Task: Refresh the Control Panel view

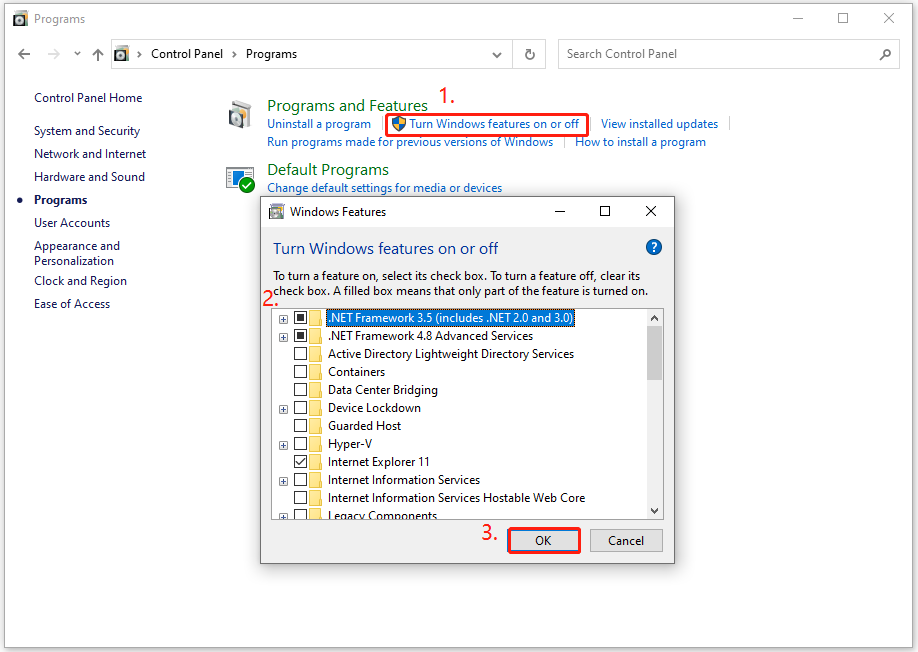Action: pos(530,54)
